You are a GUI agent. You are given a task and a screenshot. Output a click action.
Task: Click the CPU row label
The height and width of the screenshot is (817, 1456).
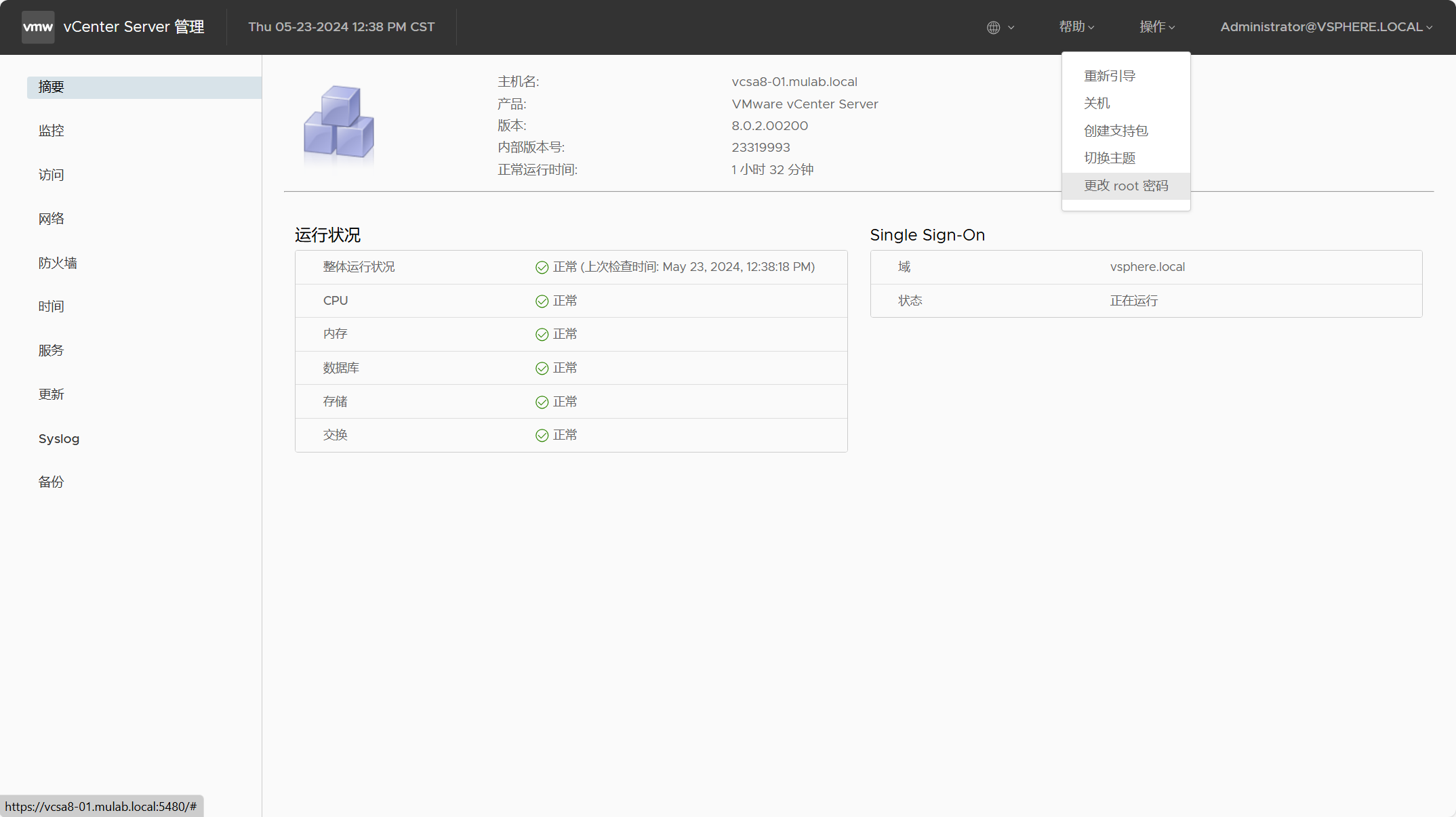[x=336, y=301]
